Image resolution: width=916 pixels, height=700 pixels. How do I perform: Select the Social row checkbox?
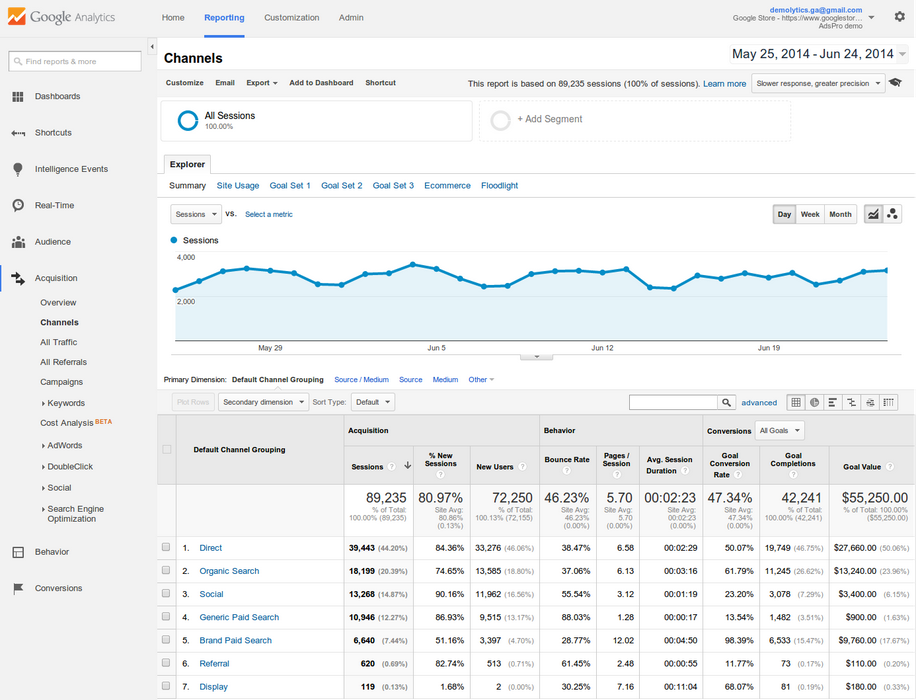[x=166, y=594]
